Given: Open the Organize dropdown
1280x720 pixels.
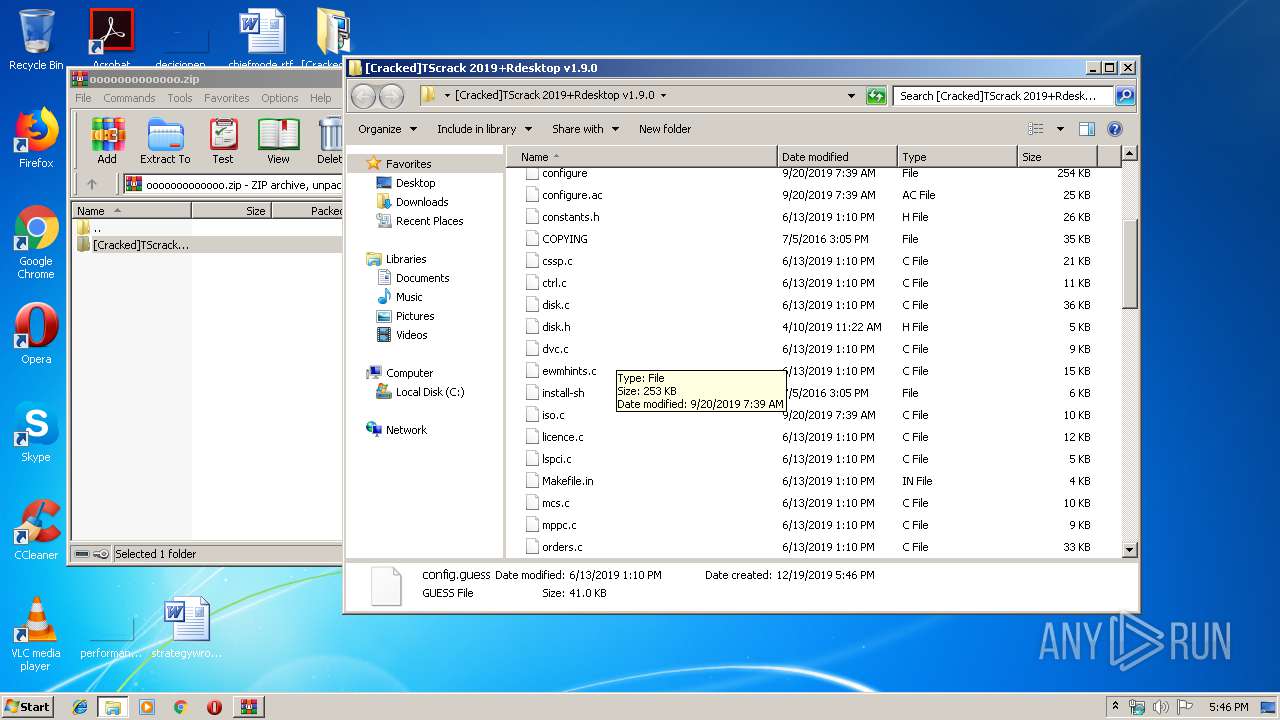Looking at the screenshot, I should point(386,129).
